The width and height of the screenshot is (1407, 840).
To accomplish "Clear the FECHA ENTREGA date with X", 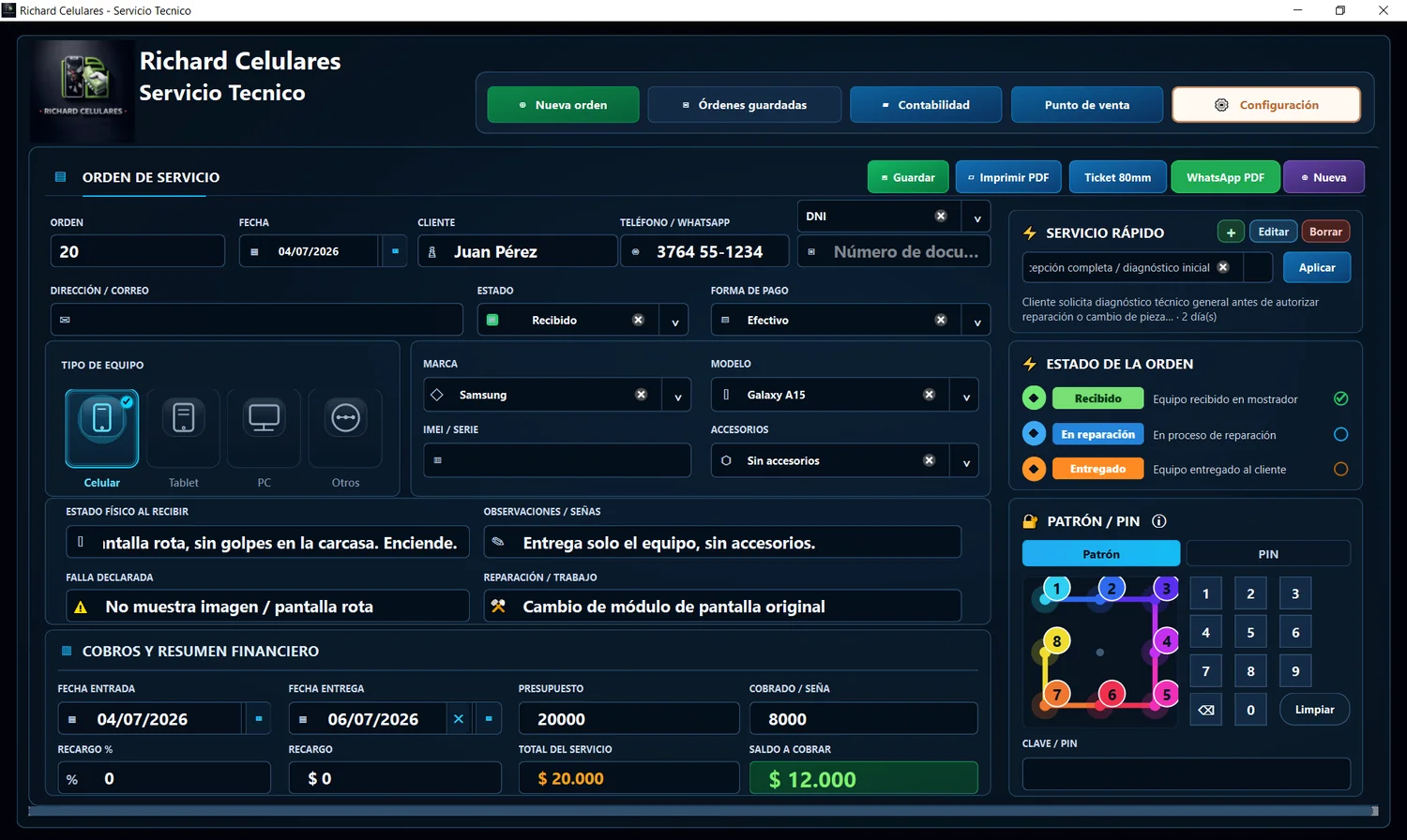I will click(459, 719).
